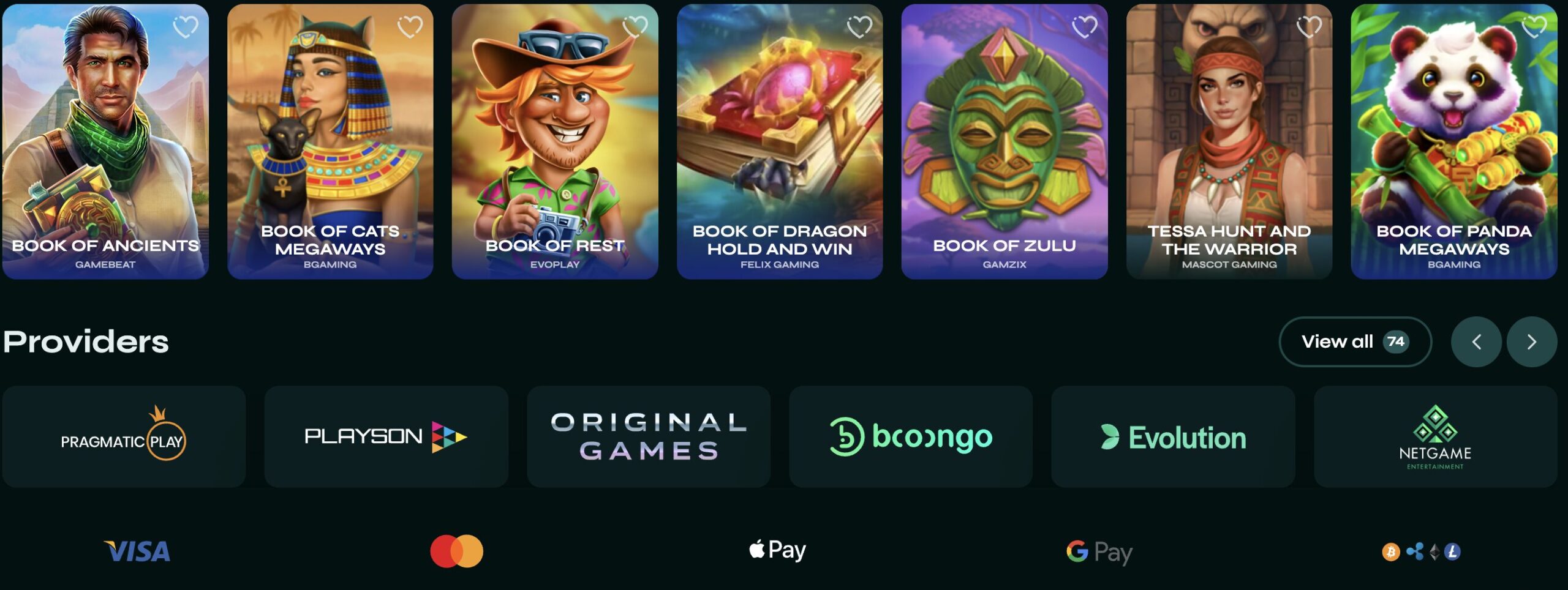
Task: Go to previous providers with left arrow
Action: (x=1476, y=342)
